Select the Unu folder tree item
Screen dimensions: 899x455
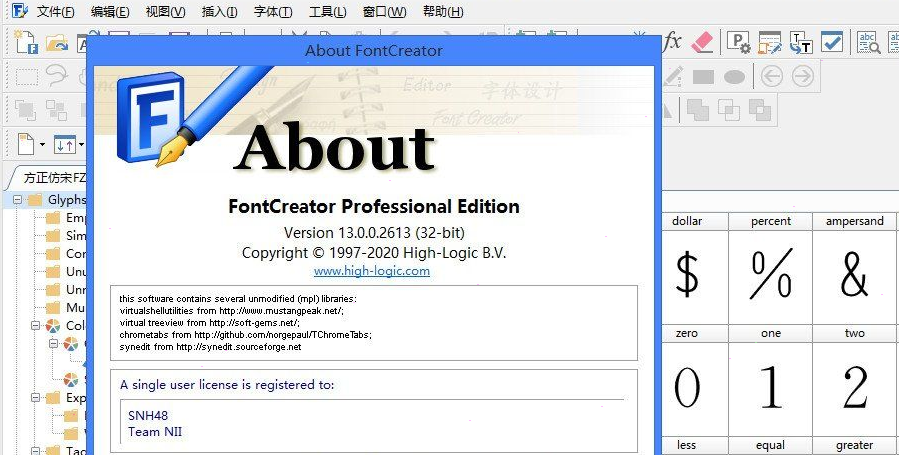pos(65,271)
